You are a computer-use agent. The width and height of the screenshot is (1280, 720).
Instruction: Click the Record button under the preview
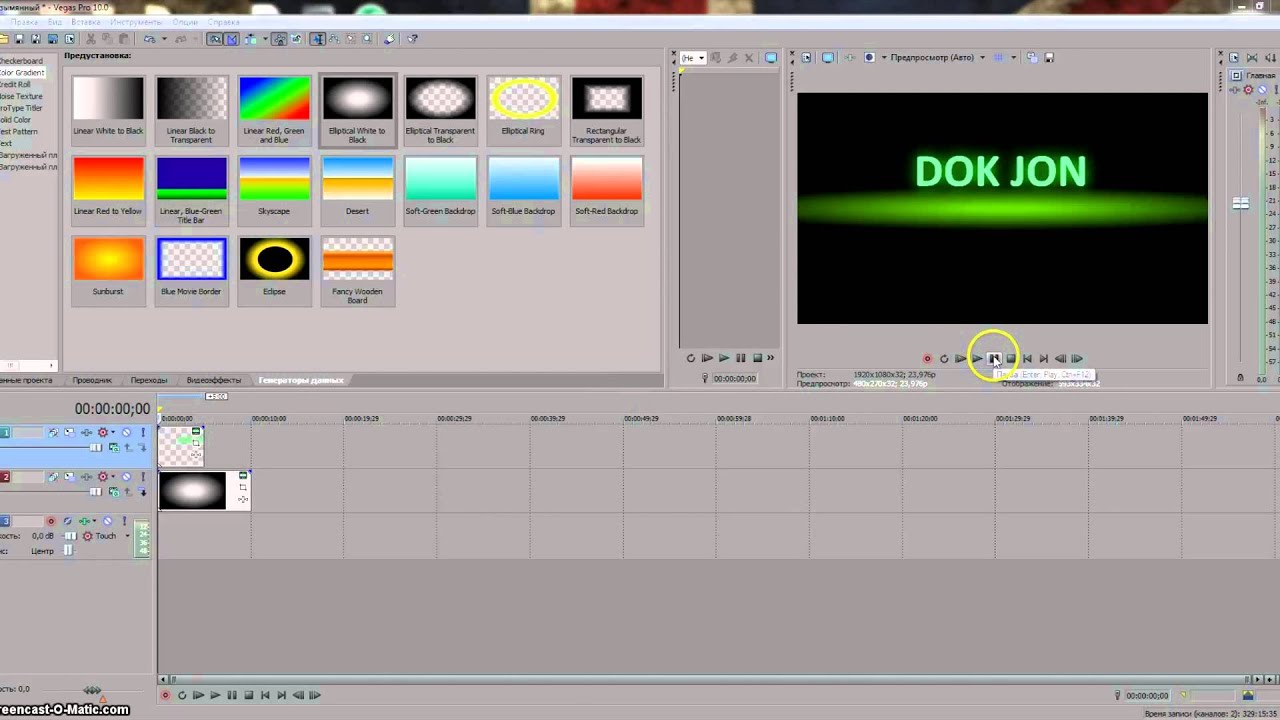coord(927,358)
